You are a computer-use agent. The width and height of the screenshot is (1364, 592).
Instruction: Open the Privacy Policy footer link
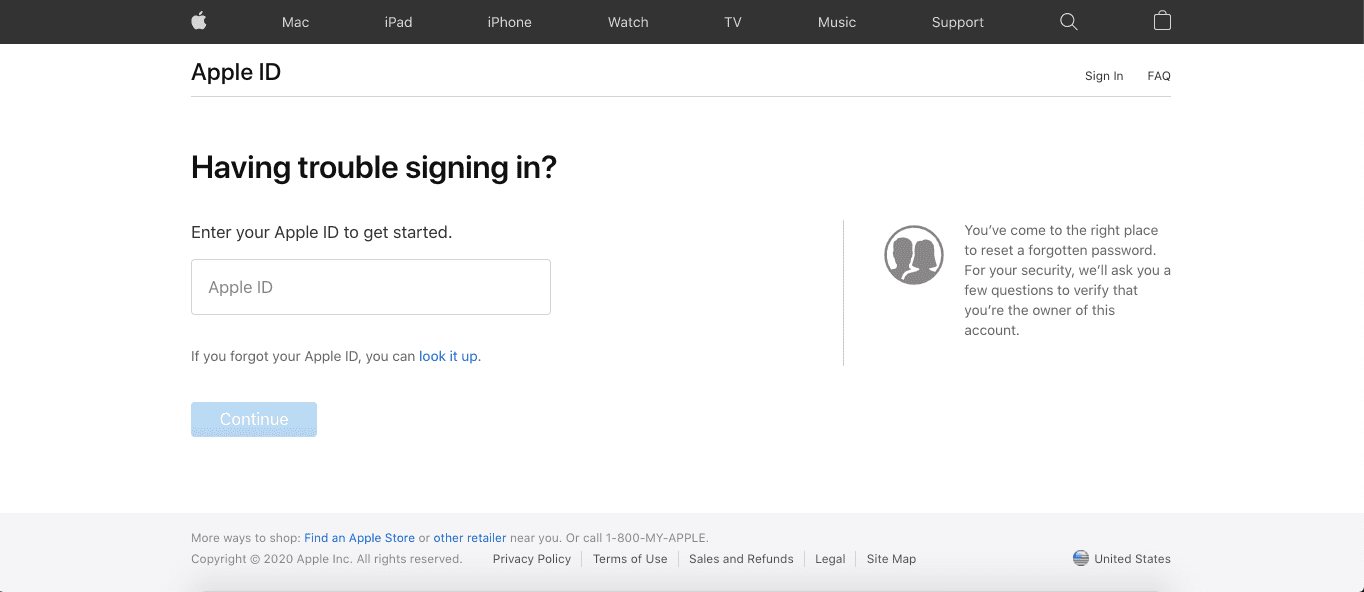pos(532,559)
